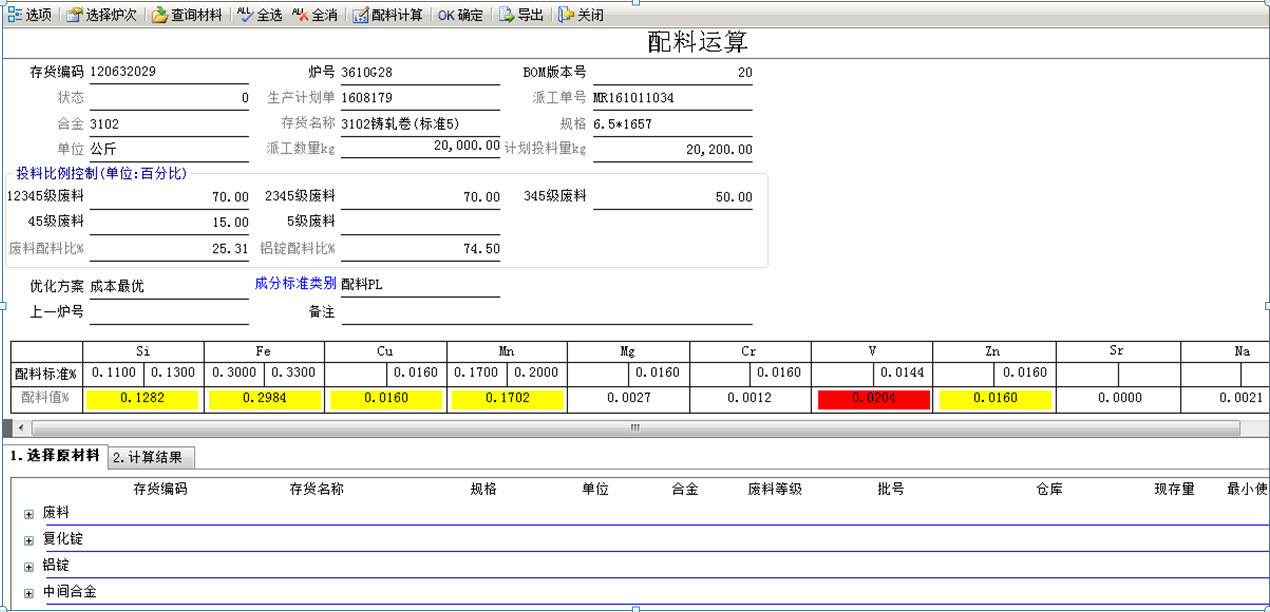Click the 存货名称 field 3102铸轧卷(标准5)
Screen dimensions: 1270x612
click(420, 124)
